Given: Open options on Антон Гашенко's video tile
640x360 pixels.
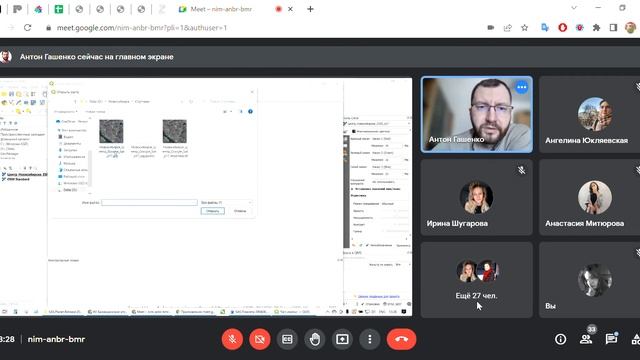Looking at the screenshot, I should [521, 87].
